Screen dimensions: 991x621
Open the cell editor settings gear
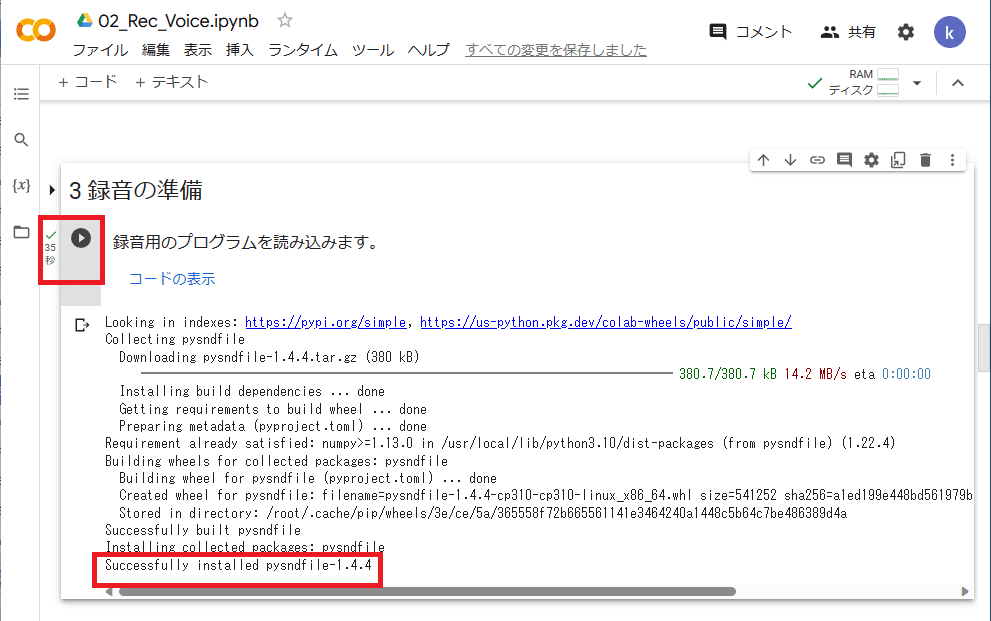872,160
